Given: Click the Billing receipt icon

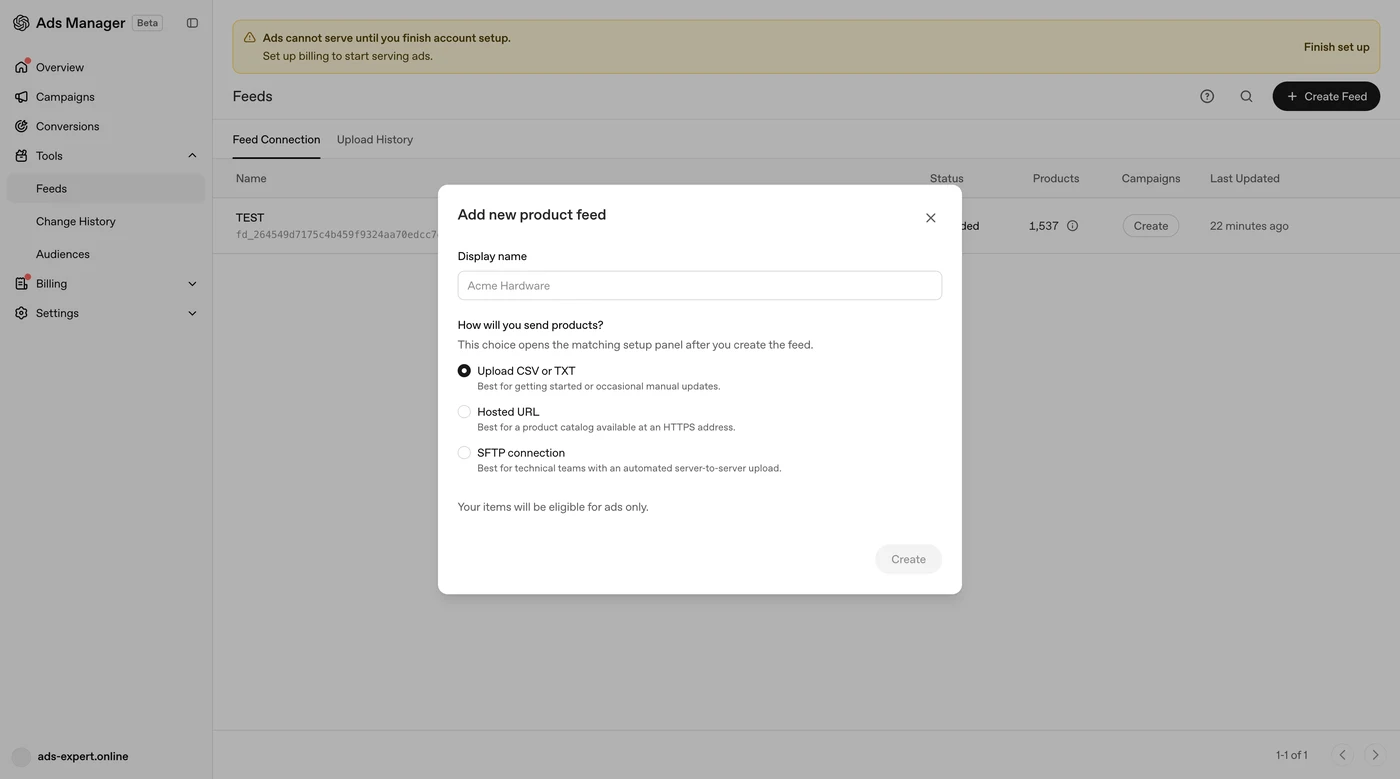Looking at the screenshot, I should pyautogui.click(x=21, y=284).
